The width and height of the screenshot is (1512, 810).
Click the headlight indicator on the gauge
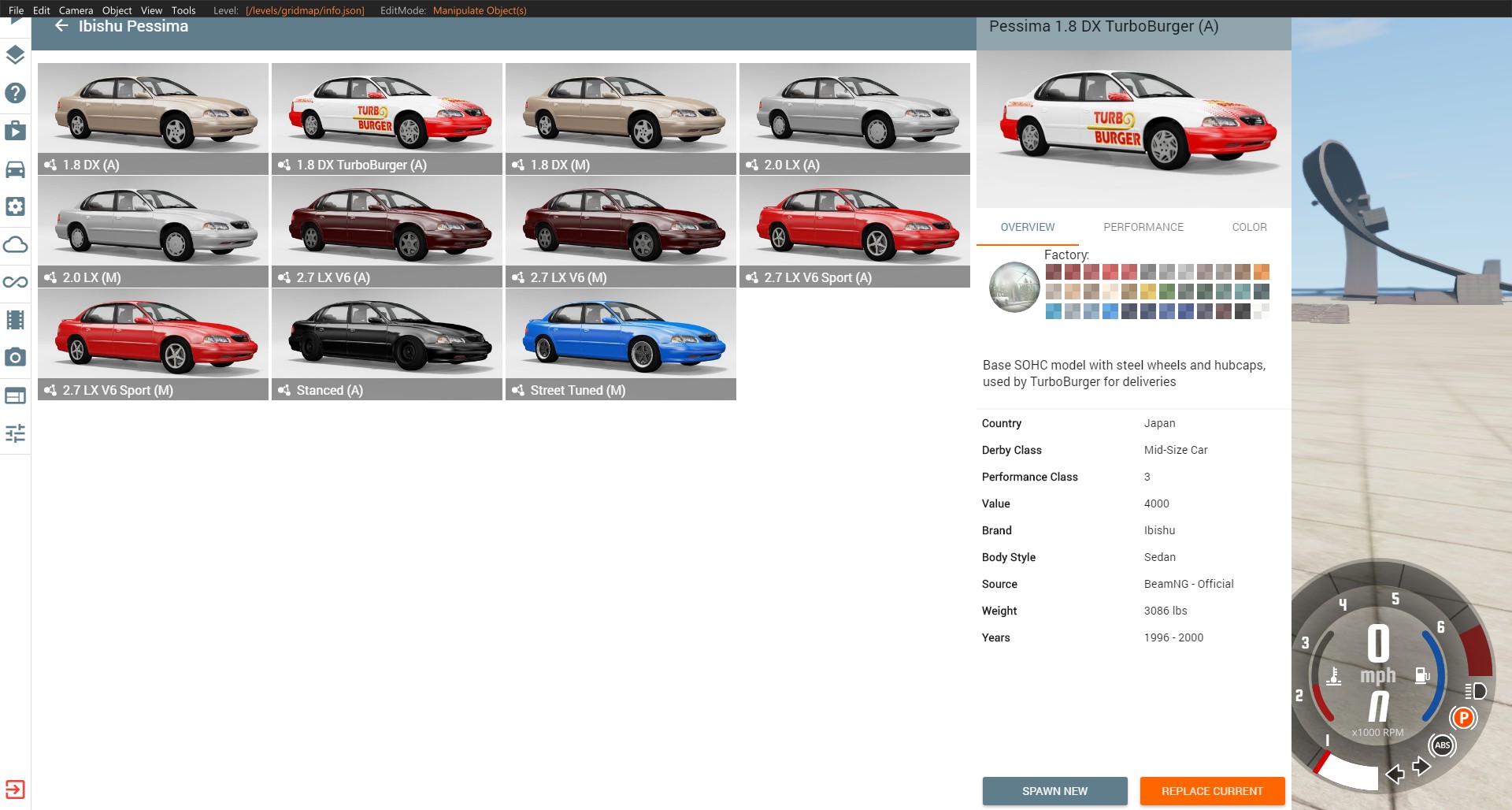tap(1475, 691)
